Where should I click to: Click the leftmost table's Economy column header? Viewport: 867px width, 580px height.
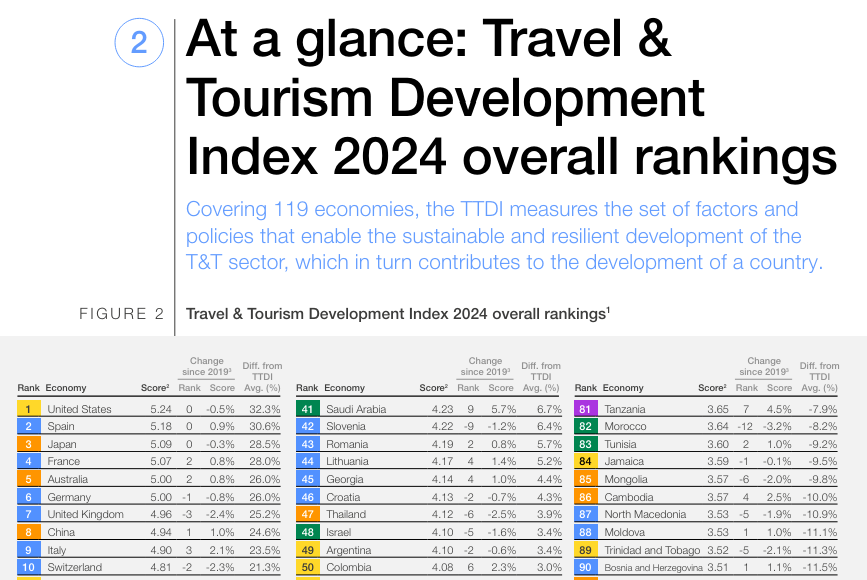[x=65, y=388]
